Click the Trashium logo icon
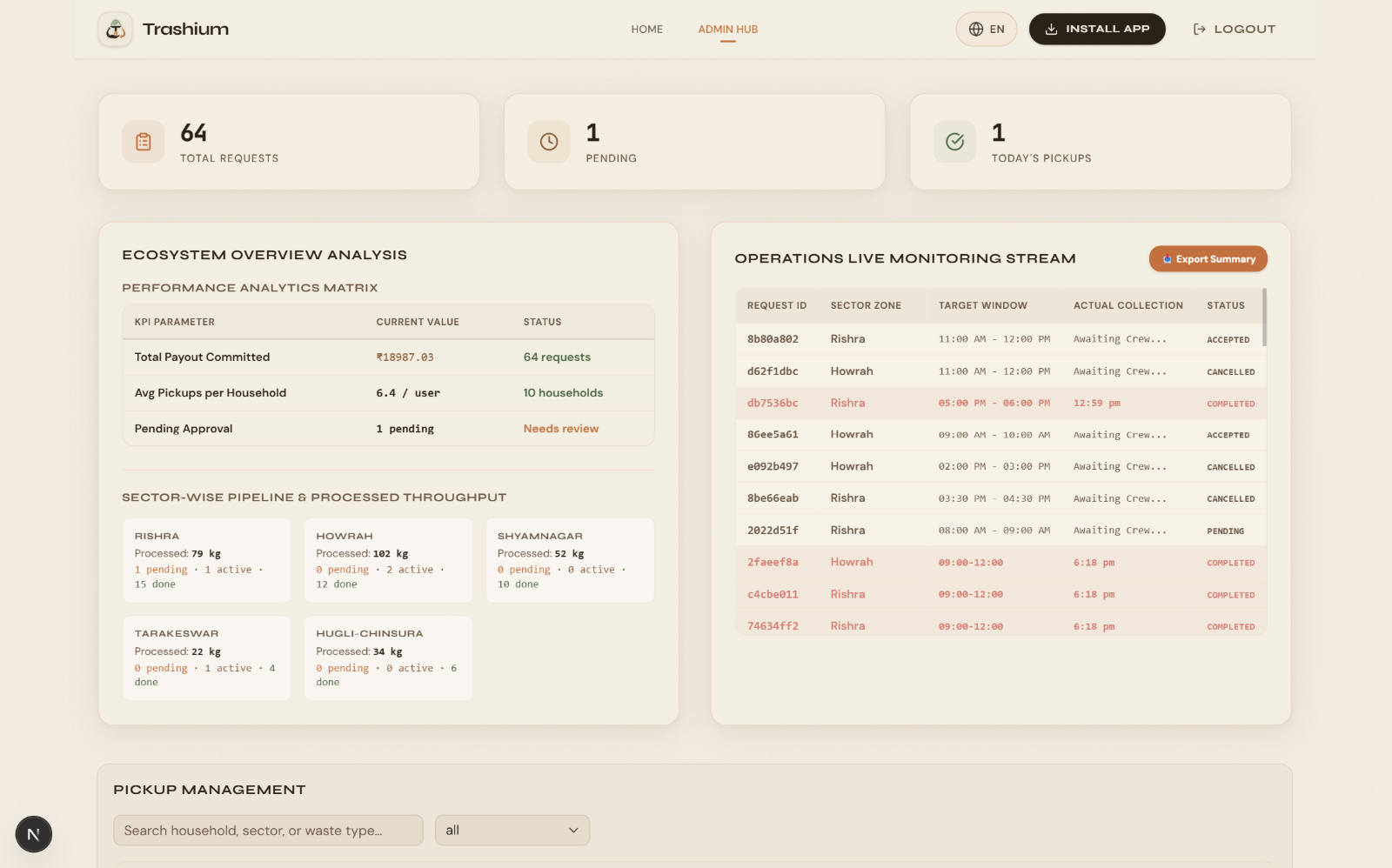Screen dimensions: 1392x868 [115, 30]
